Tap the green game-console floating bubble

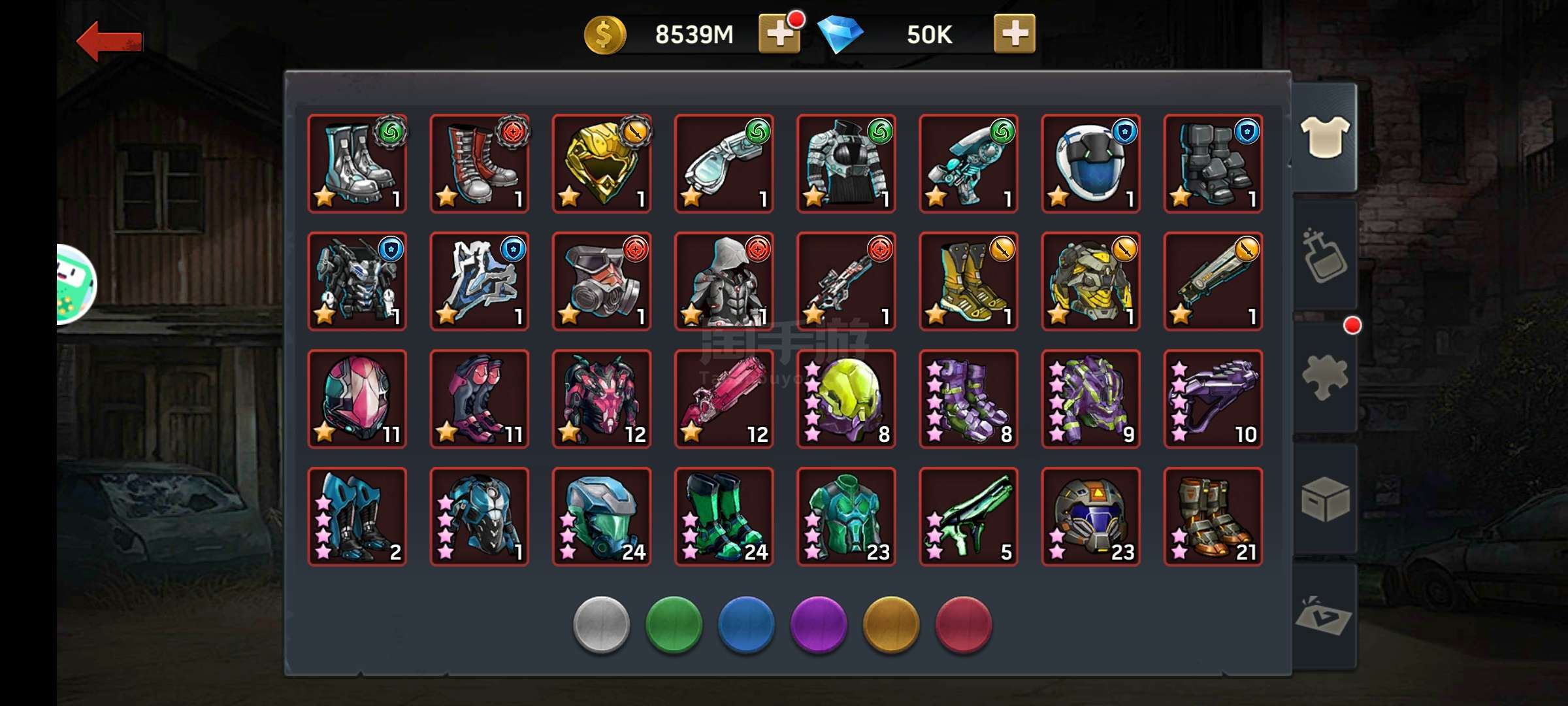click(x=76, y=284)
